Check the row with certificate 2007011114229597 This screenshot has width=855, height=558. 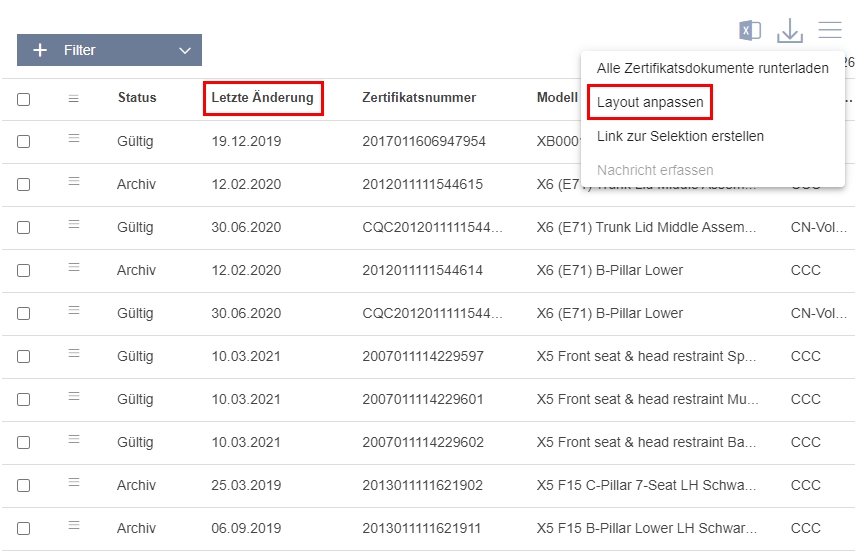tap(23, 357)
